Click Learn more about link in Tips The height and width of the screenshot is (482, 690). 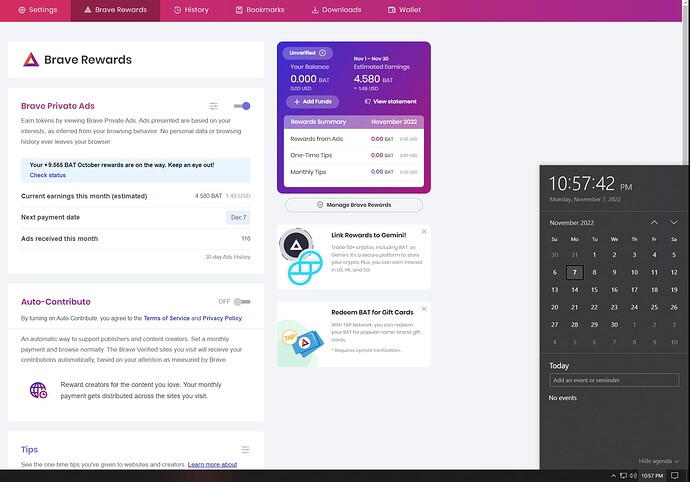212,464
